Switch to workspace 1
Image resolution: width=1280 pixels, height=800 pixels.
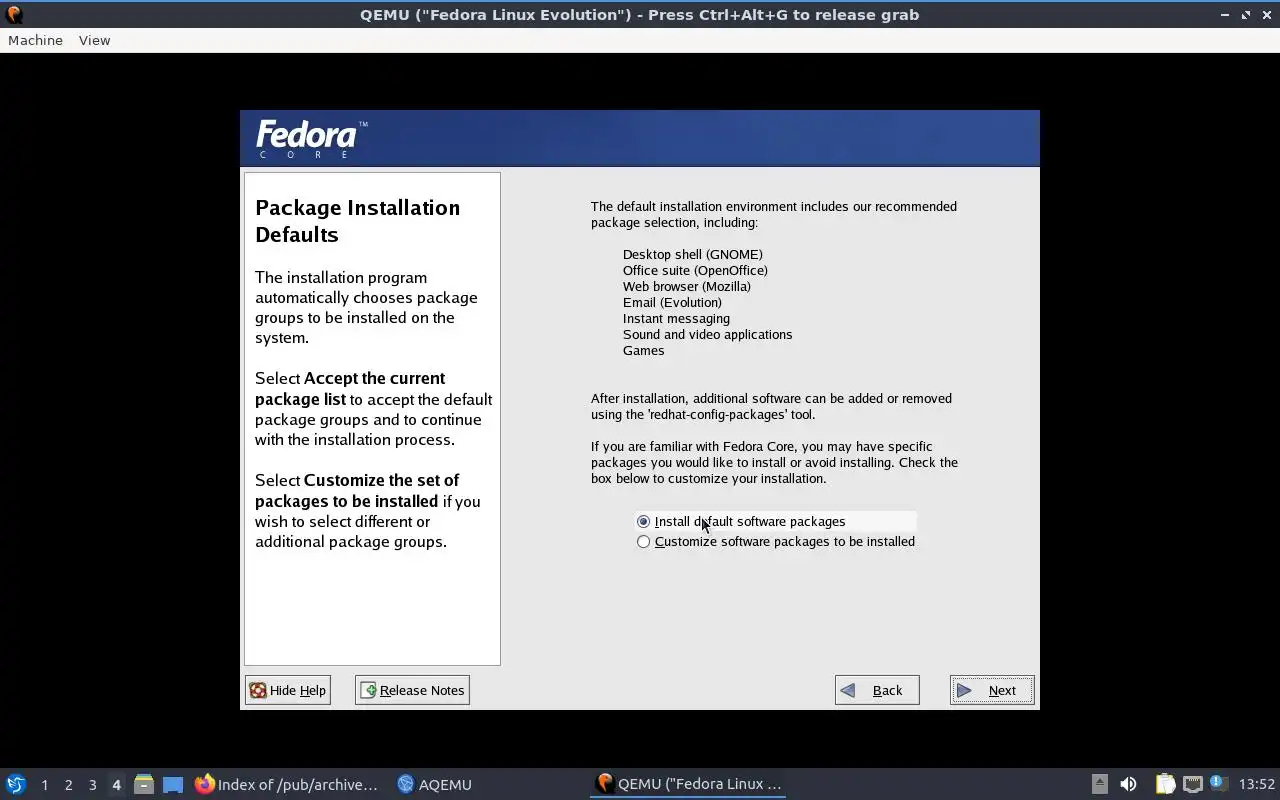coord(44,785)
